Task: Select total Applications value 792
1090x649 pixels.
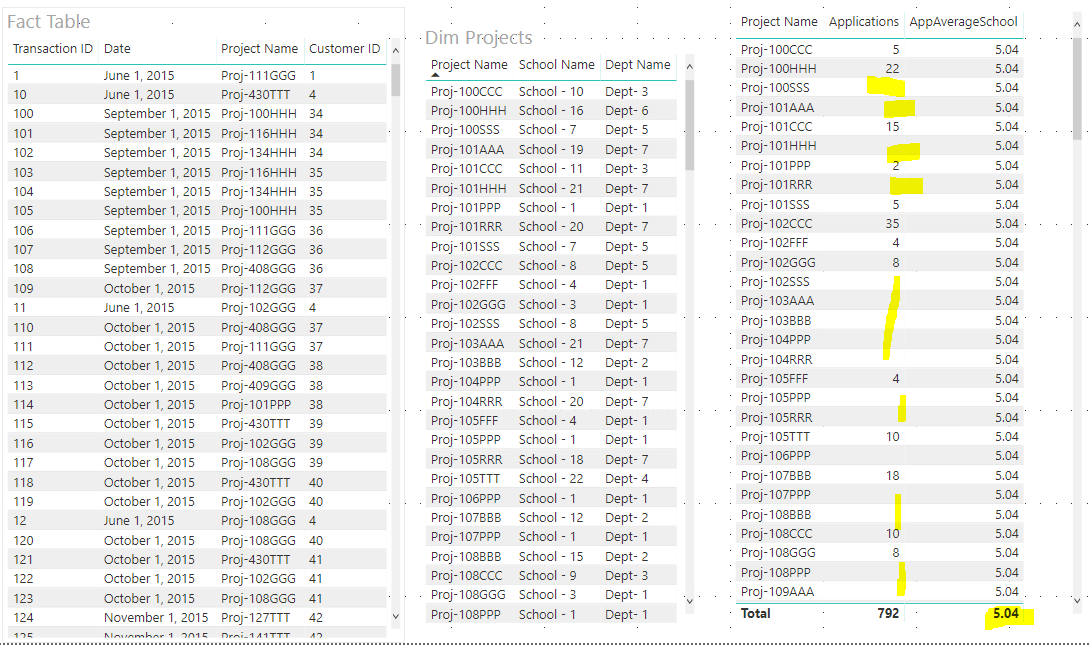Action: click(888, 614)
